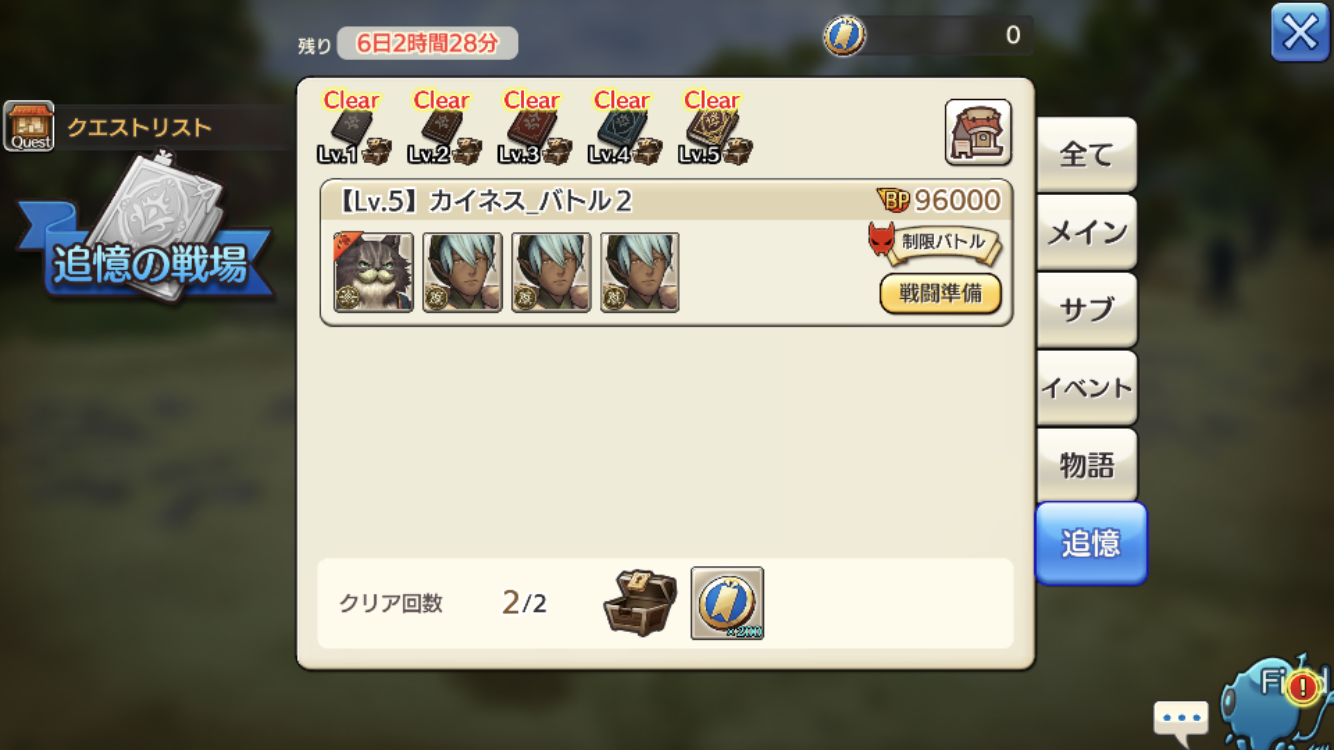Select the Lv.3 red book icon
This screenshot has height=750, width=1334.
[x=530, y=130]
